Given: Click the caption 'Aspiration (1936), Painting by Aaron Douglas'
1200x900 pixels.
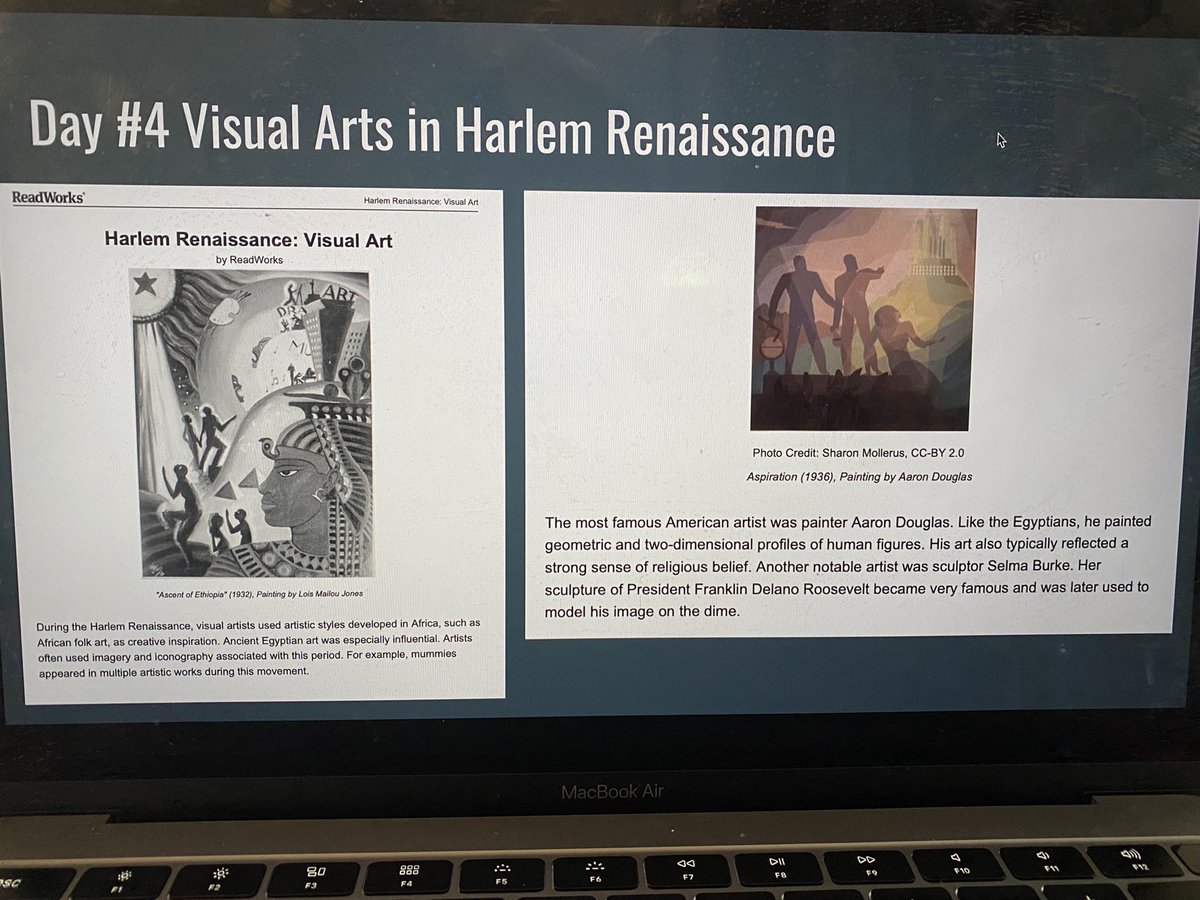Looking at the screenshot, I should (x=859, y=477).
